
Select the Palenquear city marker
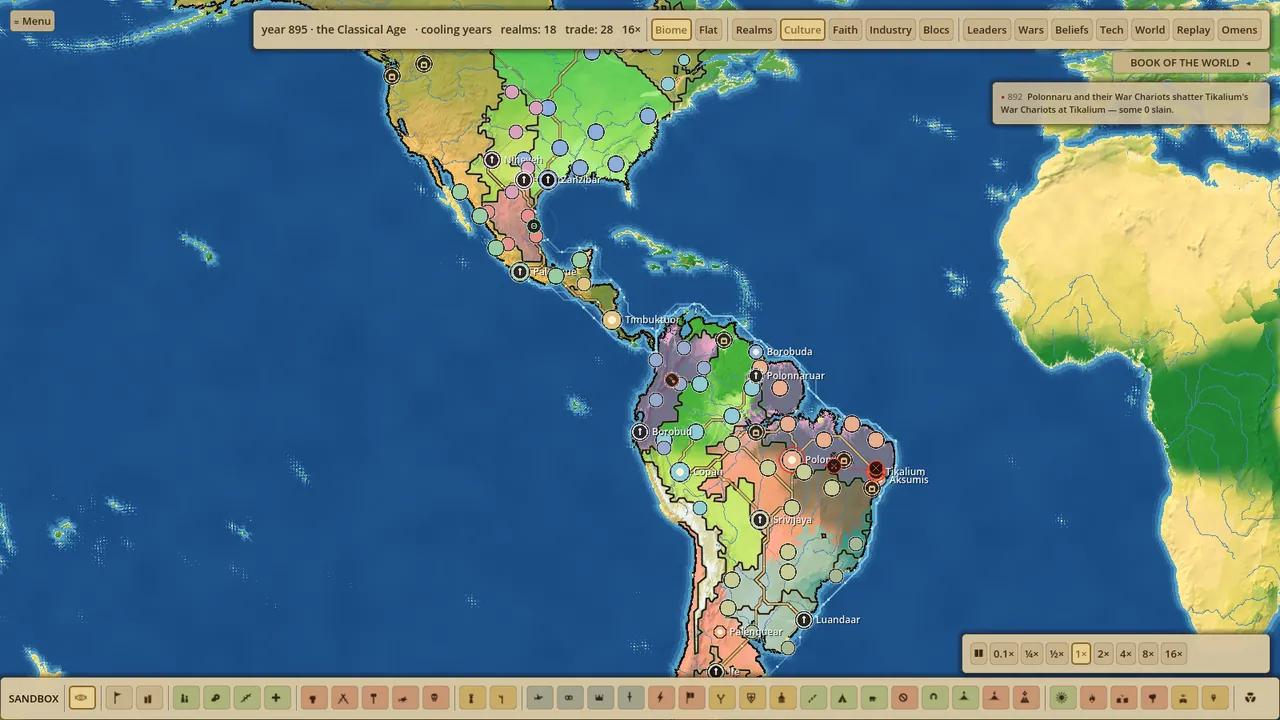pyautogui.click(x=720, y=632)
